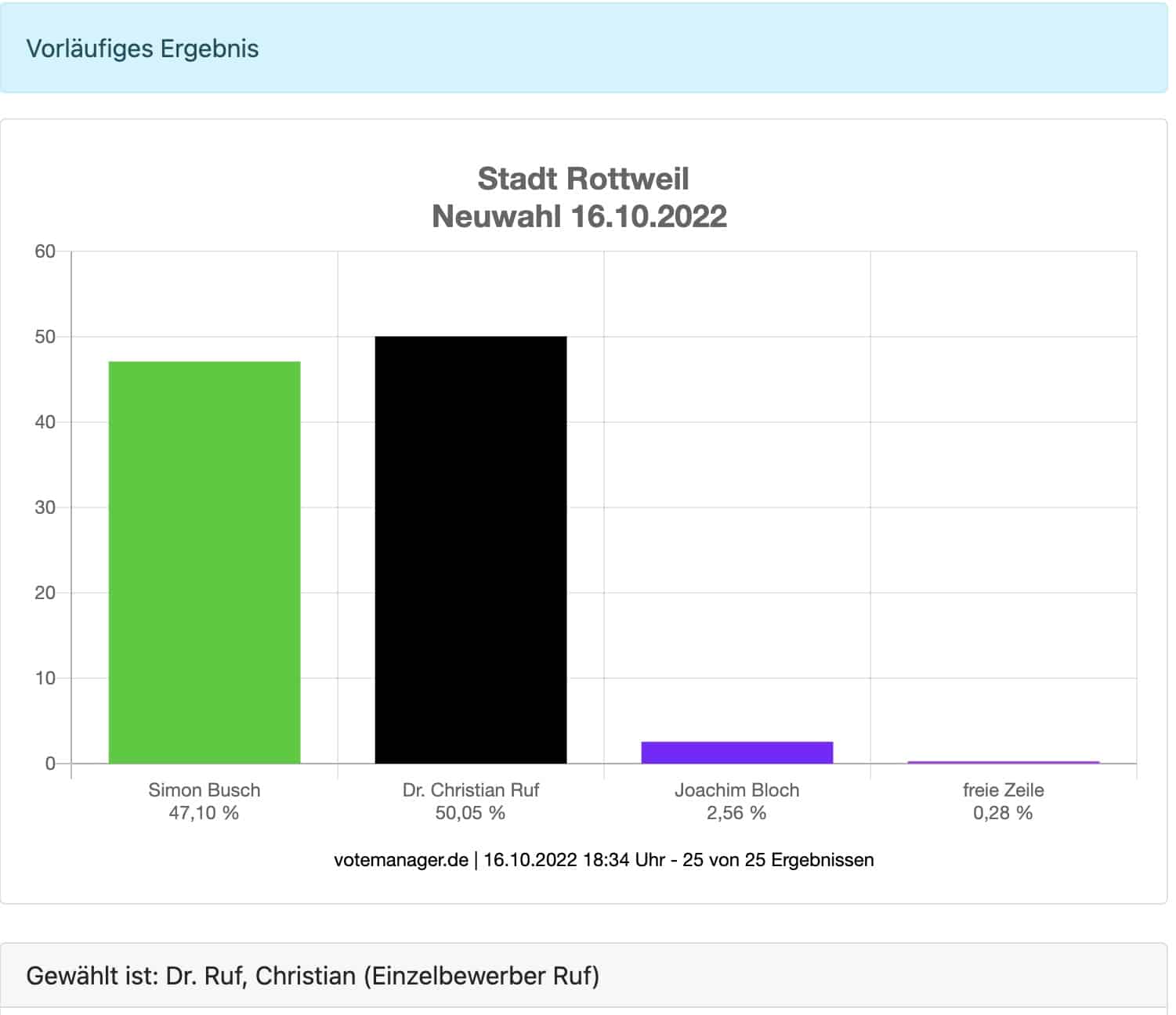The width and height of the screenshot is (1176, 1015).
Task: Click the black Dr. Christian Ruf bar
Action: tap(470, 549)
